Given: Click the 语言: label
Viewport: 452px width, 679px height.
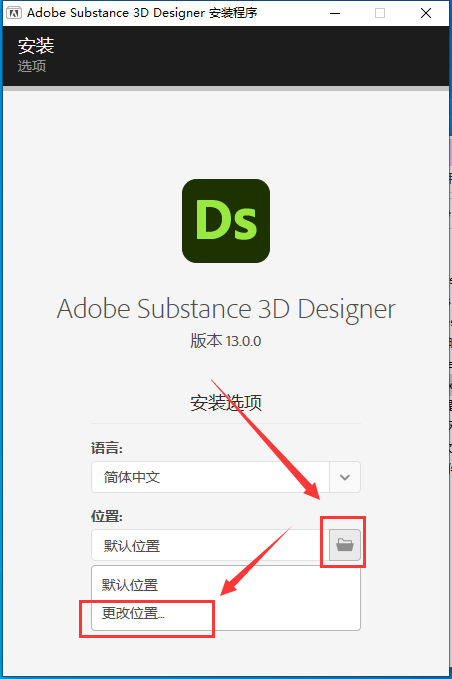Looking at the screenshot, I should tap(107, 448).
